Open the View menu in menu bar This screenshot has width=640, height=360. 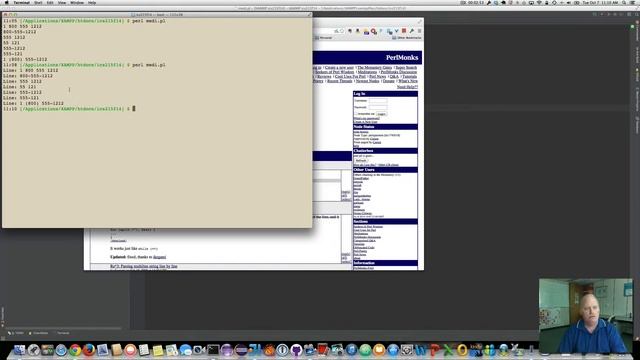62,2
